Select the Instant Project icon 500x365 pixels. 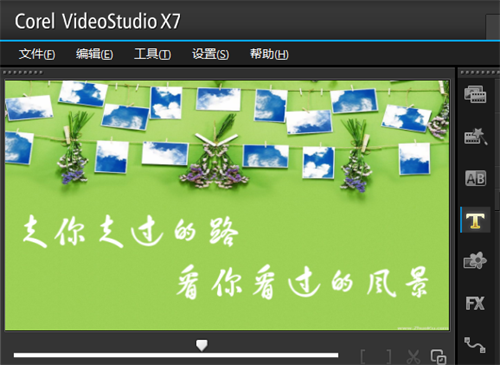point(476,136)
